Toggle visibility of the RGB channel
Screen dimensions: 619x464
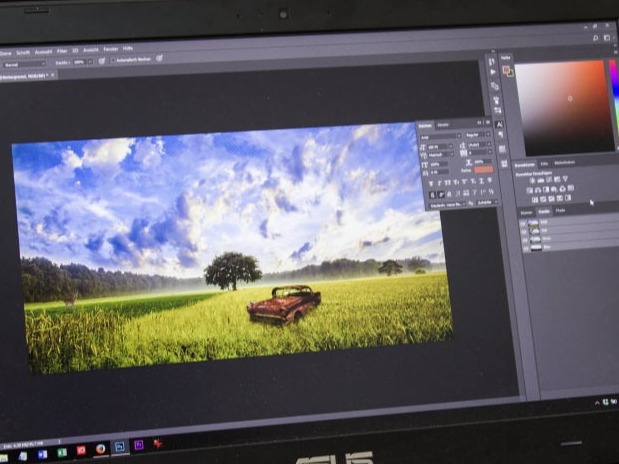pyautogui.click(x=522, y=223)
